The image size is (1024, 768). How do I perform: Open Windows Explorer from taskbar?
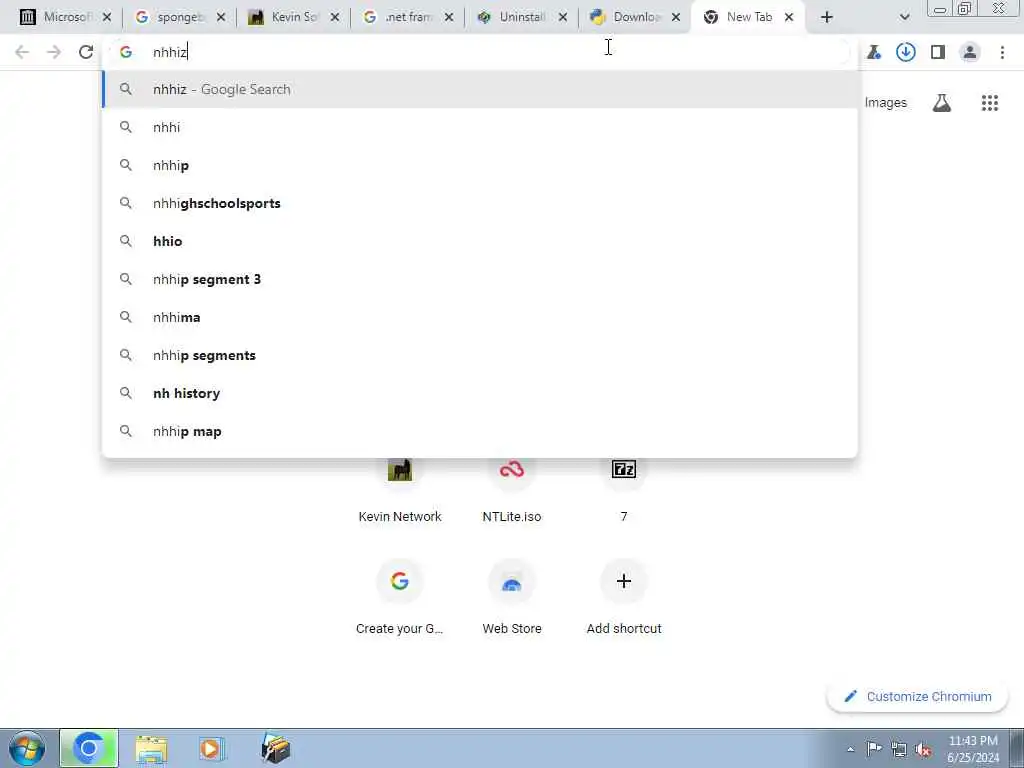tap(152, 749)
